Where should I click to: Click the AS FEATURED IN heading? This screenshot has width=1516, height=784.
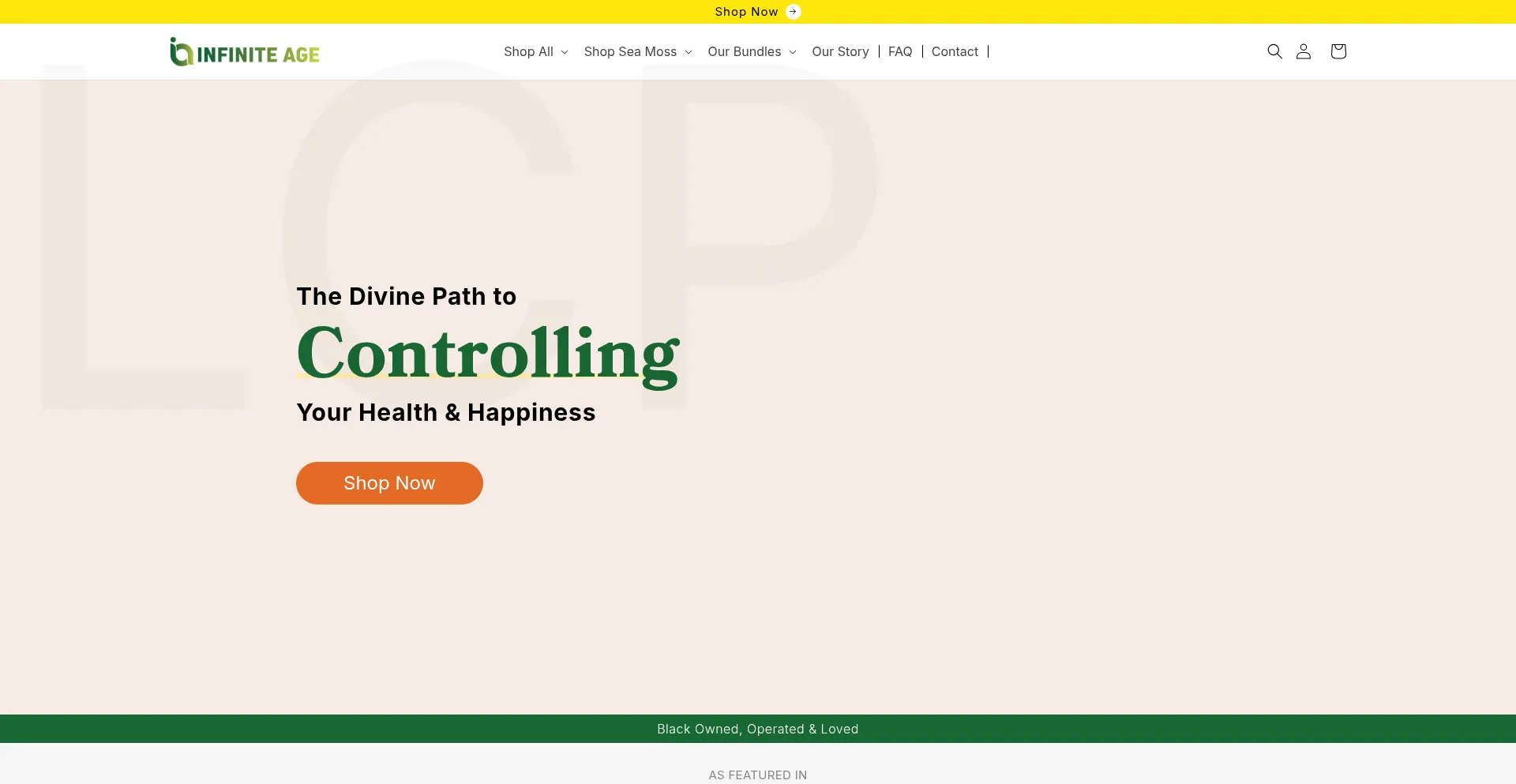[x=757, y=775]
